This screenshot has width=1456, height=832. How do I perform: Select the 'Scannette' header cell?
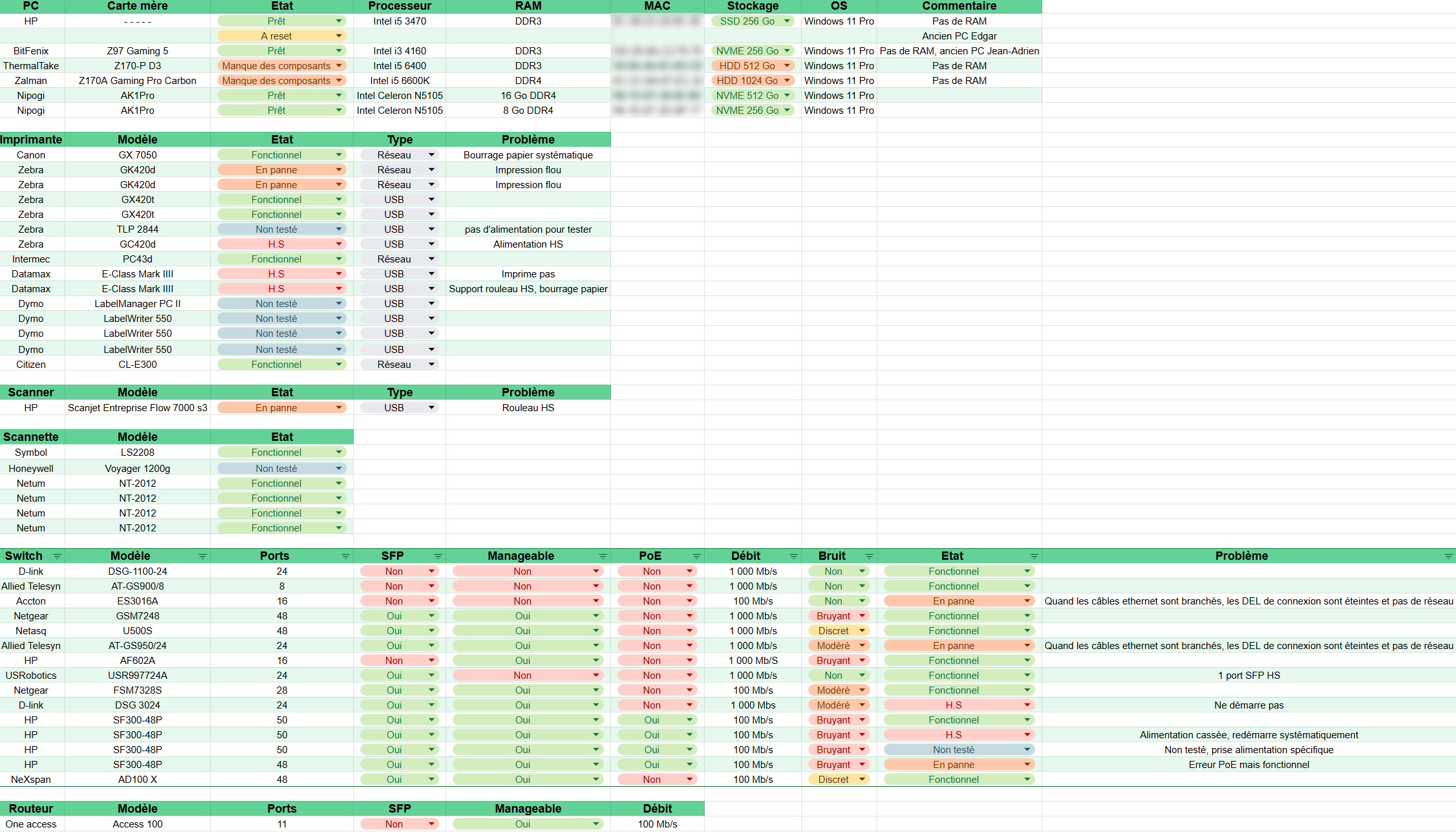pos(31,437)
